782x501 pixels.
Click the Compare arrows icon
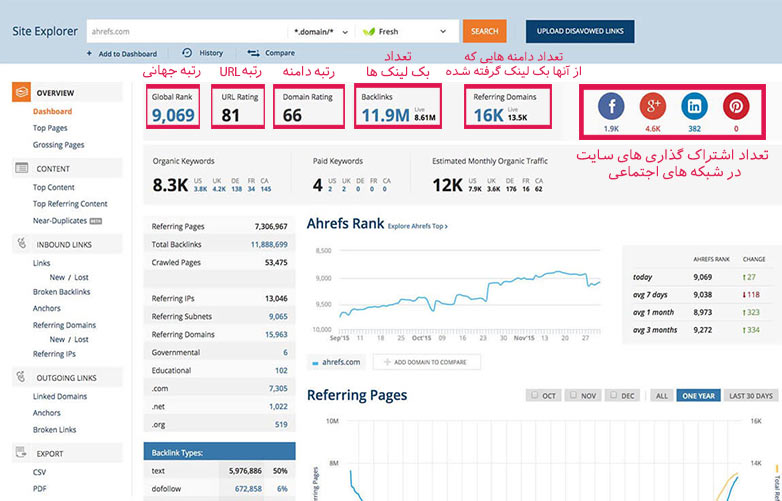click(253, 53)
